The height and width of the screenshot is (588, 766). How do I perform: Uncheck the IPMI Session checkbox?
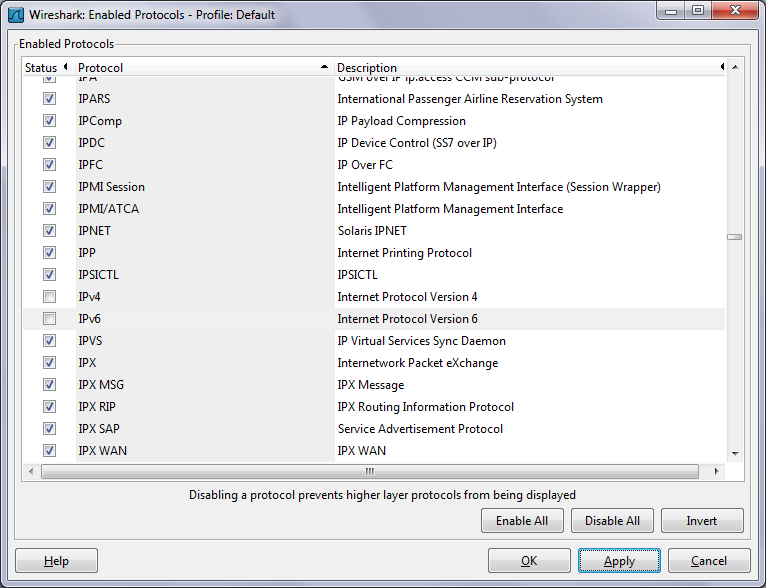pyautogui.click(x=49, y=187)
